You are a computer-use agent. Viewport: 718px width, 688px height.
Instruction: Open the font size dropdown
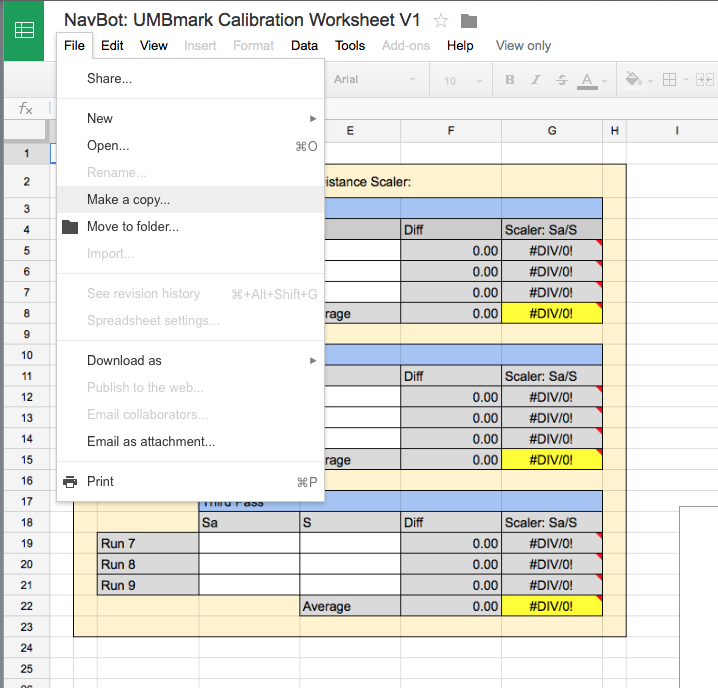458,80
